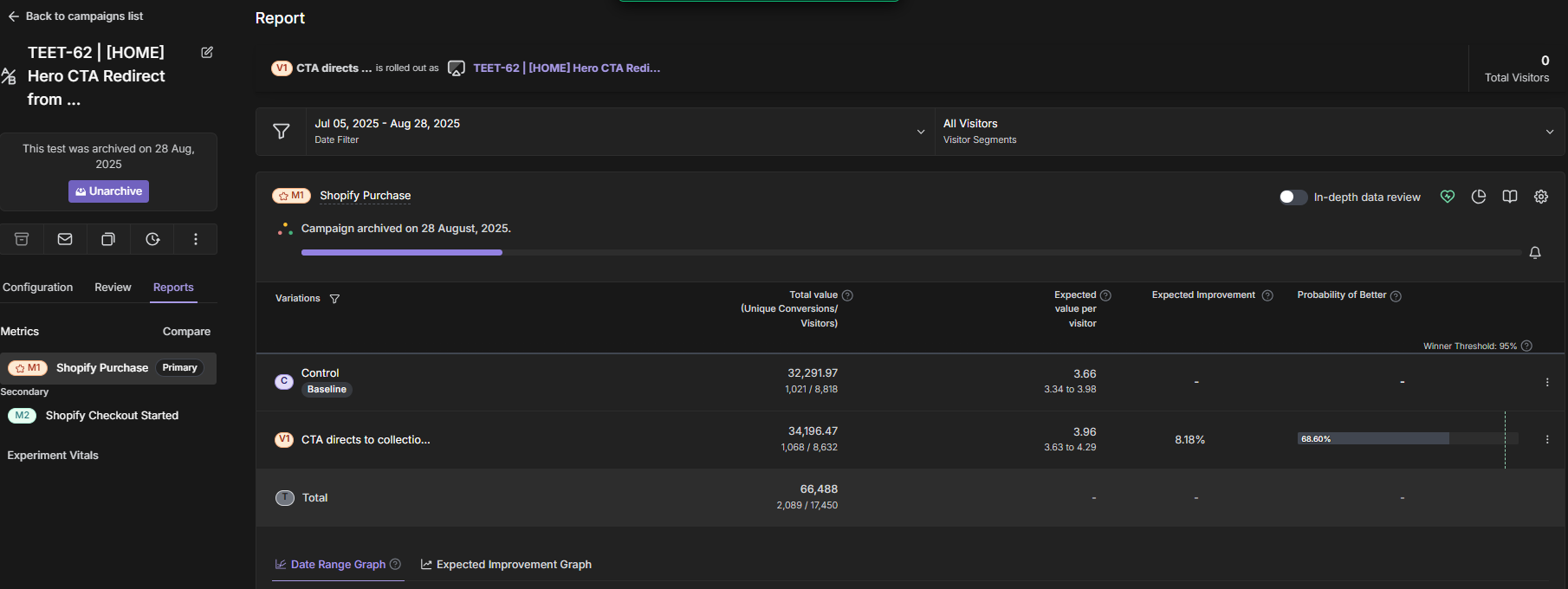The width and height of the screenshot is (1568, 589).
Task: Click the M1 metric badge in report header
Action: click(x=291, y=196)
